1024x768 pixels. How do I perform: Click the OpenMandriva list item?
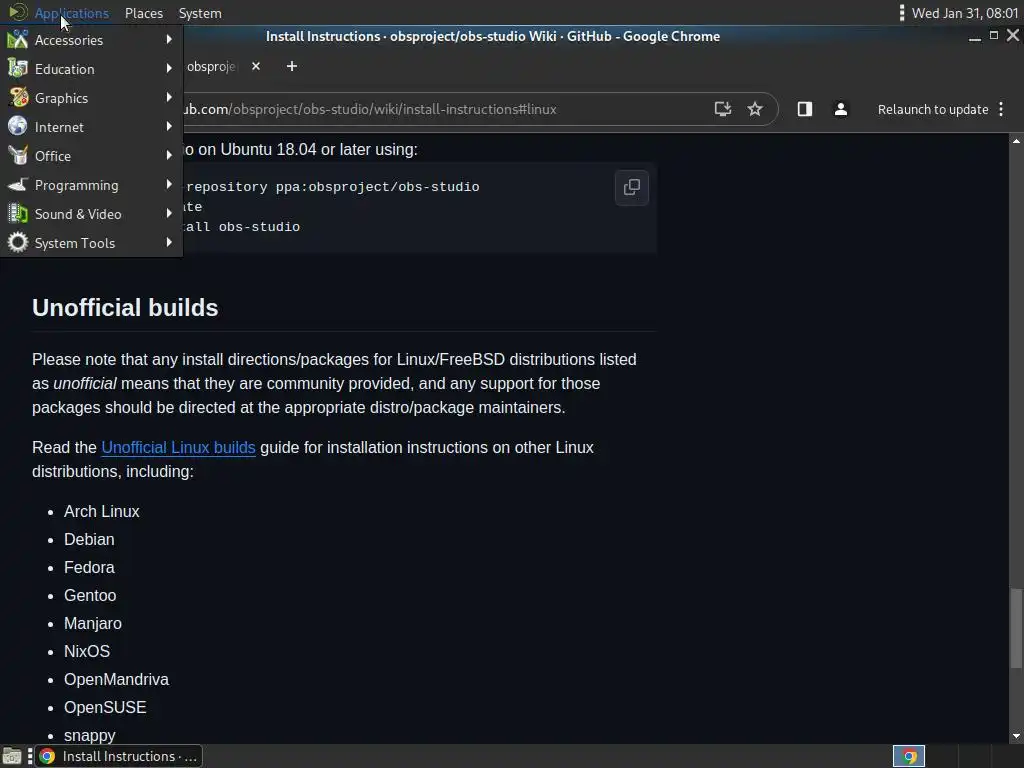tap(116, 679)
